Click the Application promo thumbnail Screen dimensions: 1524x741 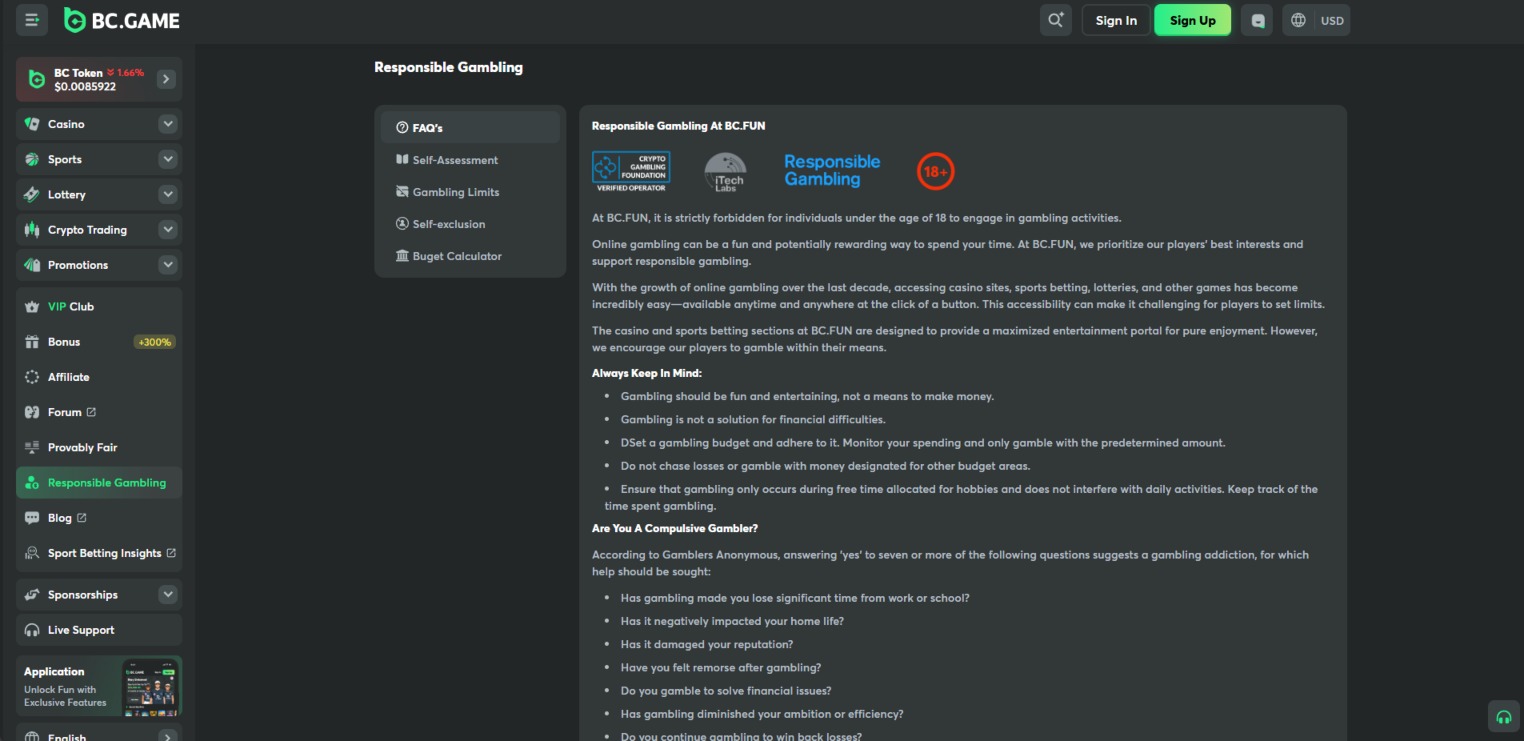pos(150,687)
